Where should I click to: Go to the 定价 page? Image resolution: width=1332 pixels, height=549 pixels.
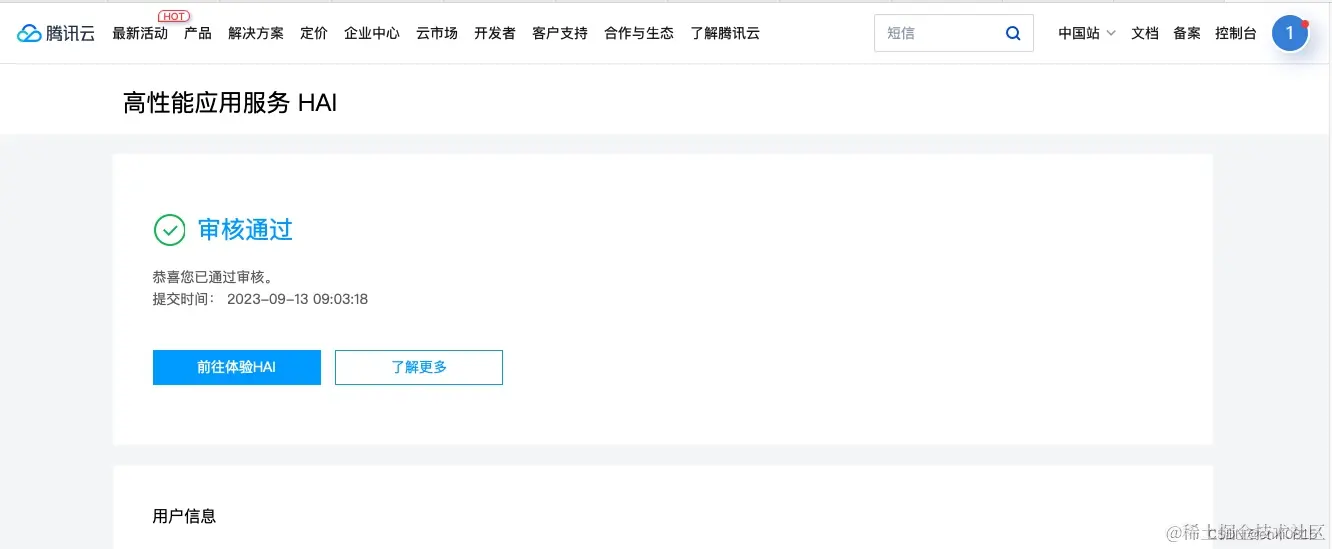tap(314, 33)
